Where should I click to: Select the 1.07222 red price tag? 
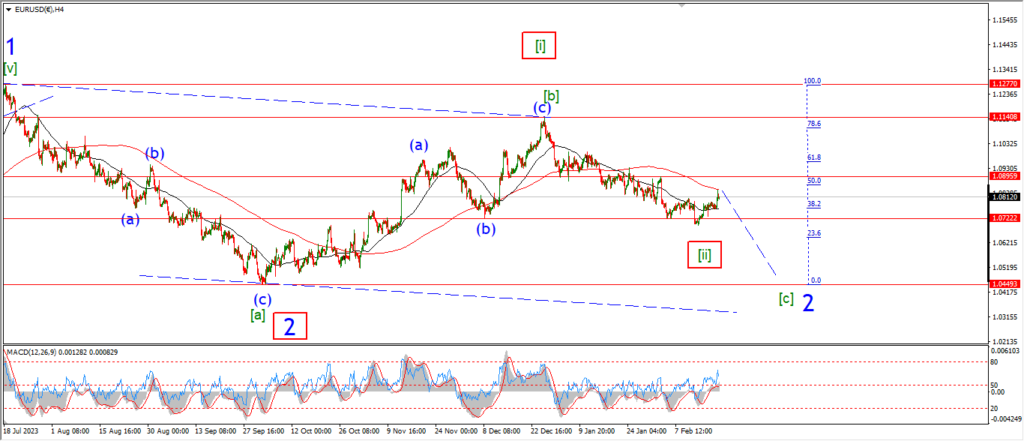pos(1004,218)
